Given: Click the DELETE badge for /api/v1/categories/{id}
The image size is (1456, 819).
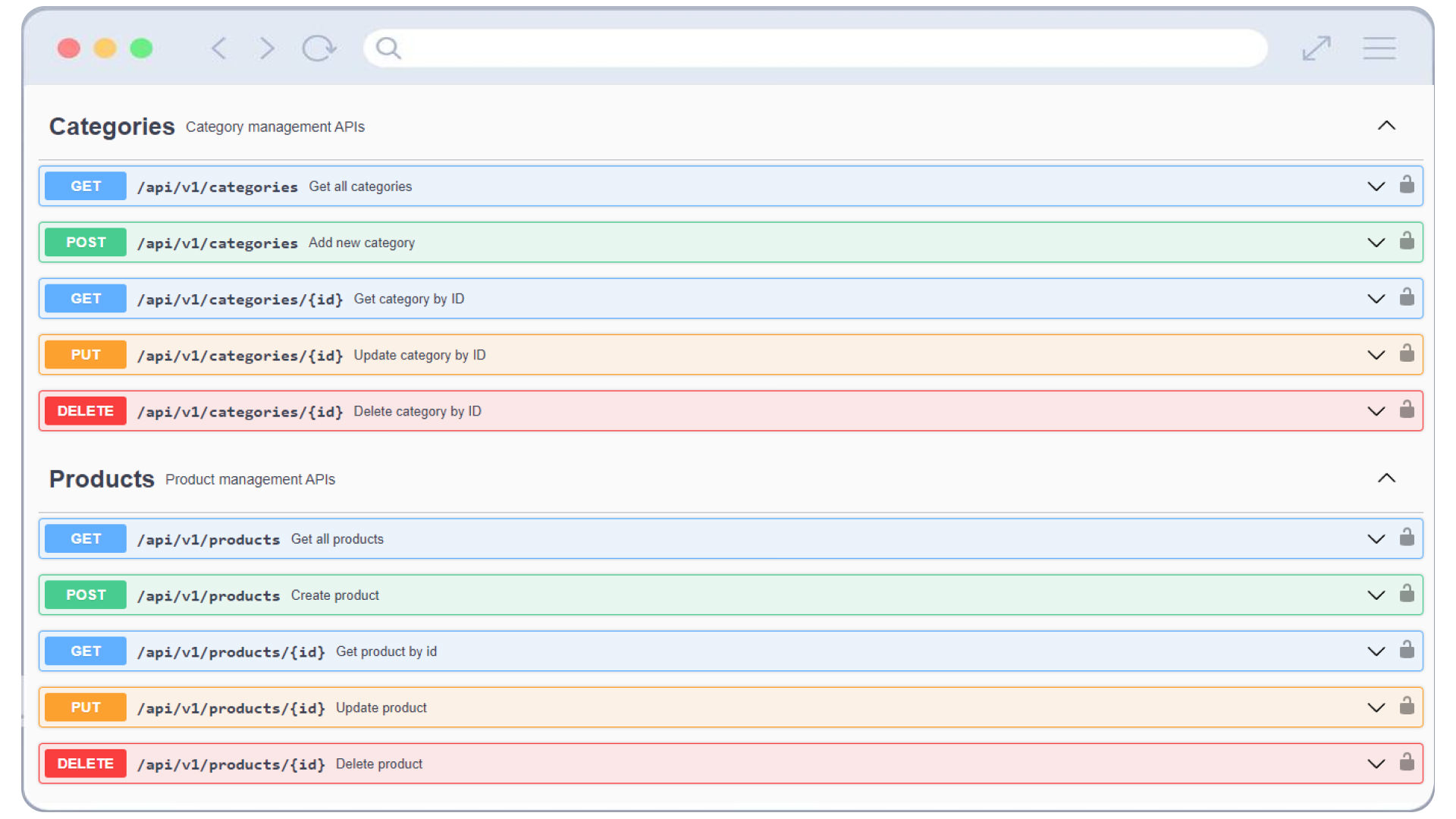Looking at the screenshot, I should [x=86, y=411].
